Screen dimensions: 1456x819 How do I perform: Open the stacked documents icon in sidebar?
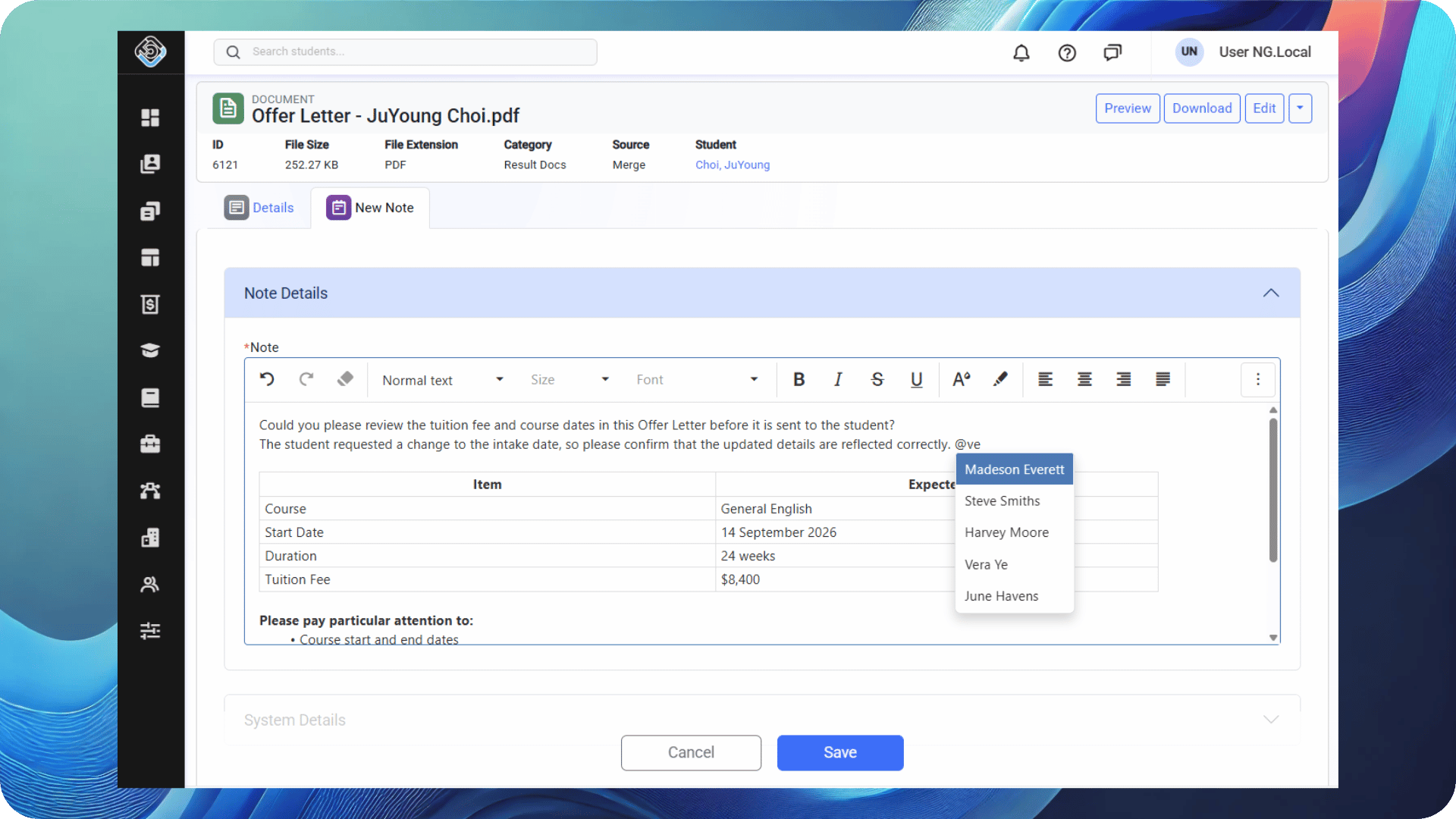(150, 211)
